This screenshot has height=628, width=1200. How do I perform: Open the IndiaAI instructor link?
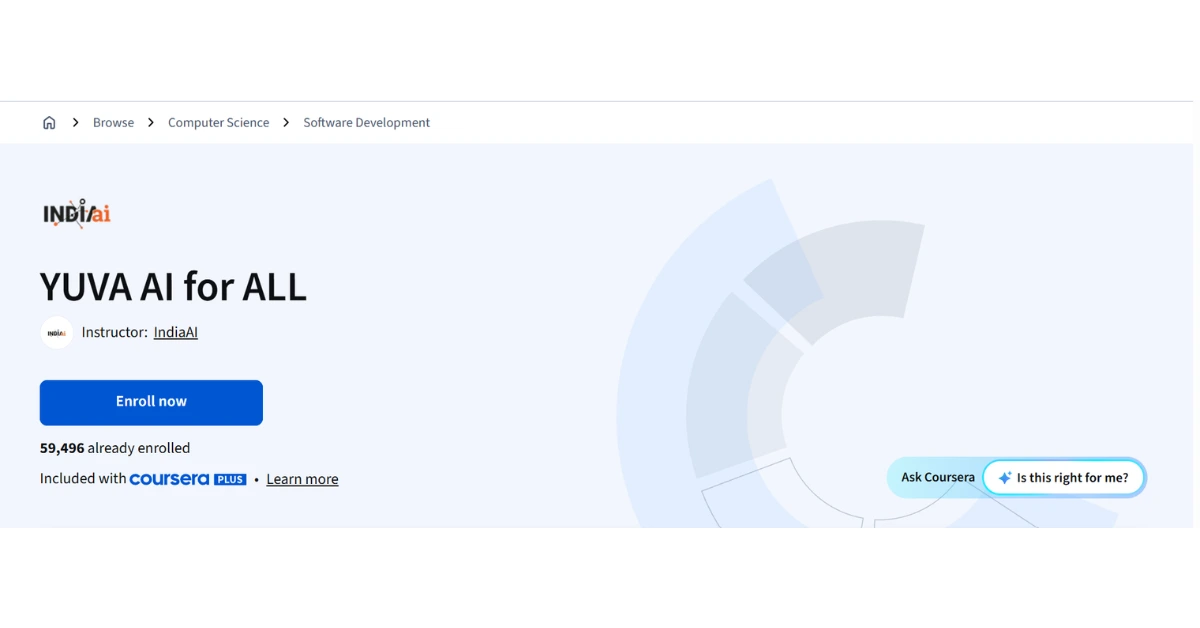coord(176,332)
